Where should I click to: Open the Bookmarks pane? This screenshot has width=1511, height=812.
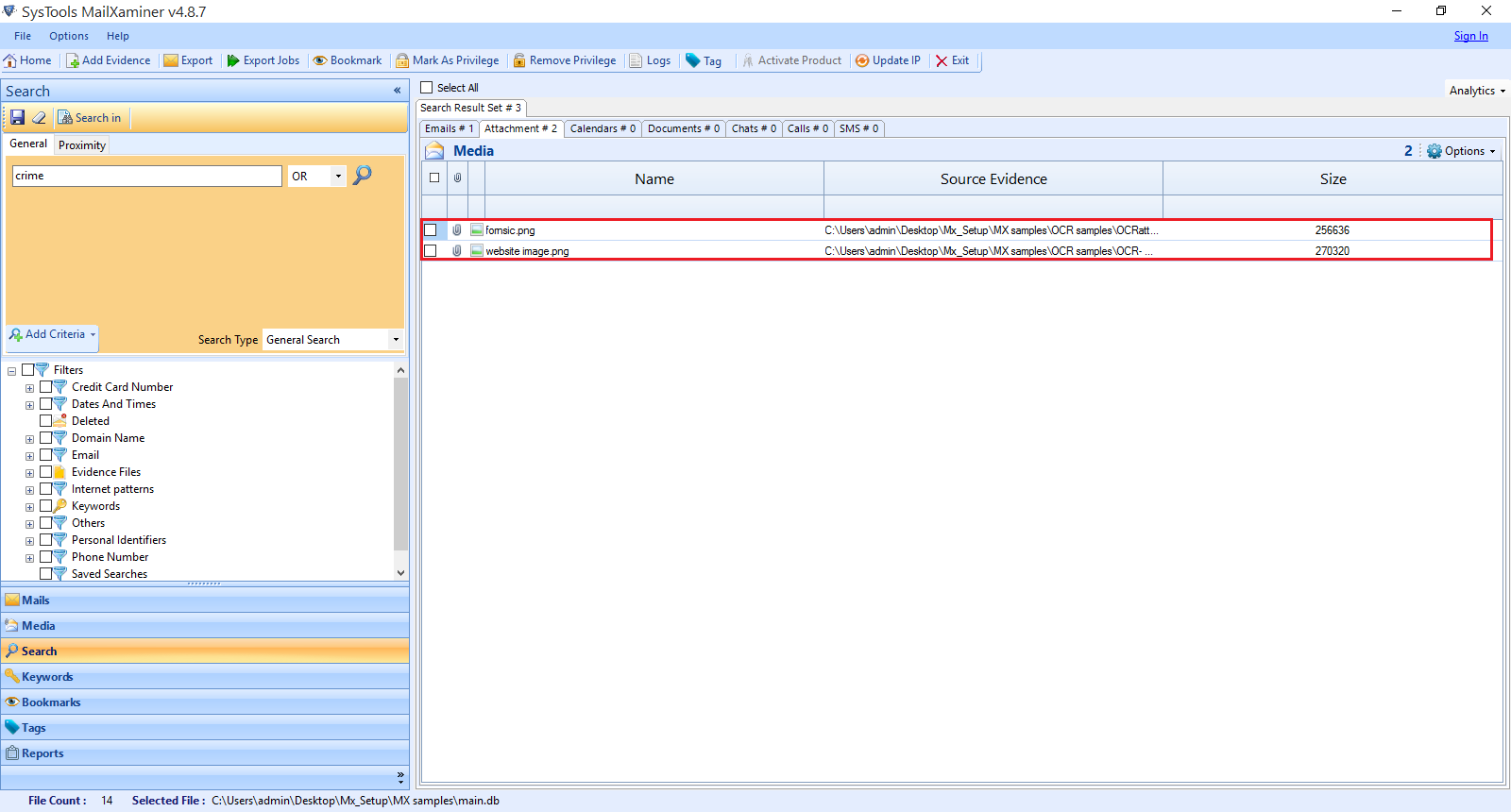pyautogui.click(x=205, y=702)
